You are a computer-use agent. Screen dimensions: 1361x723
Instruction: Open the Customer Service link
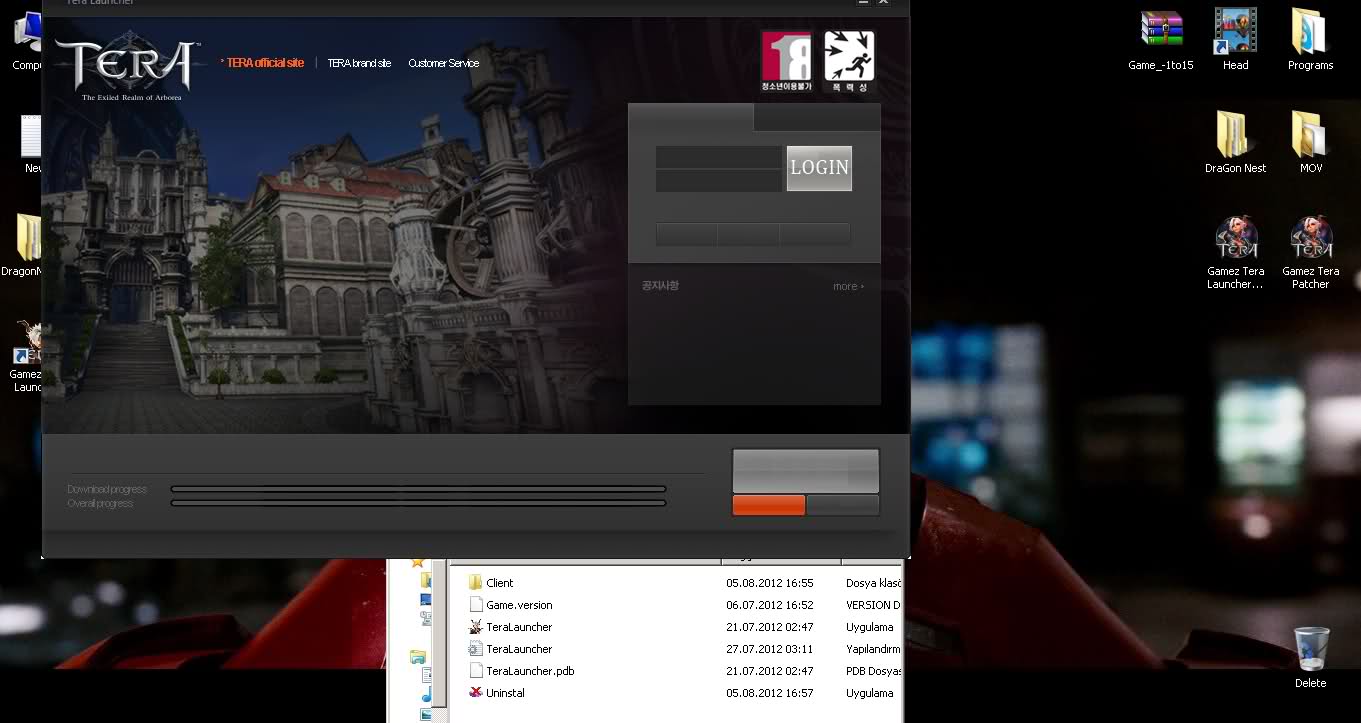(x=443, y=63)
